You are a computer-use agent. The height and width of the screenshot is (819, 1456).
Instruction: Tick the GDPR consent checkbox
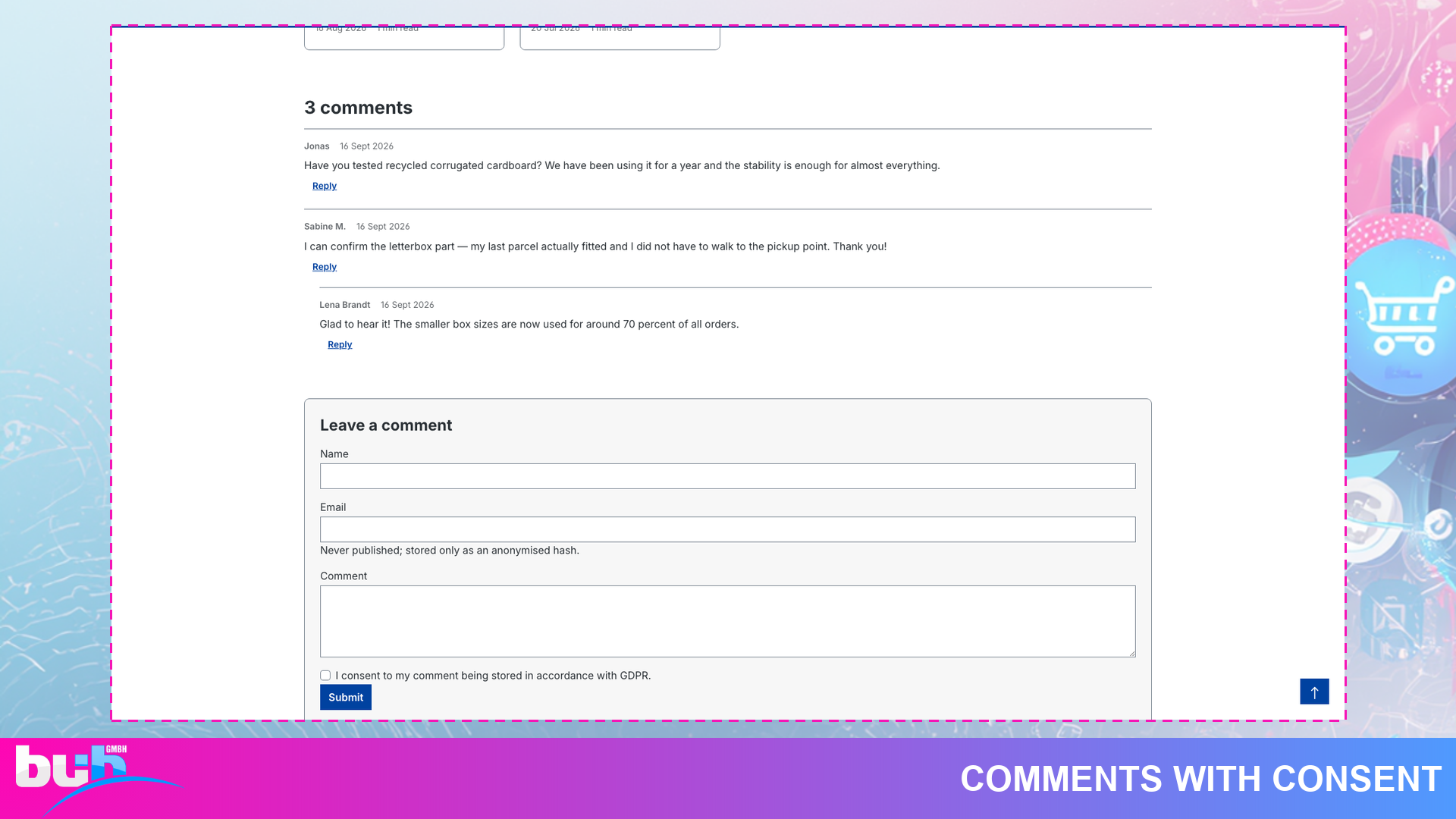325,676
